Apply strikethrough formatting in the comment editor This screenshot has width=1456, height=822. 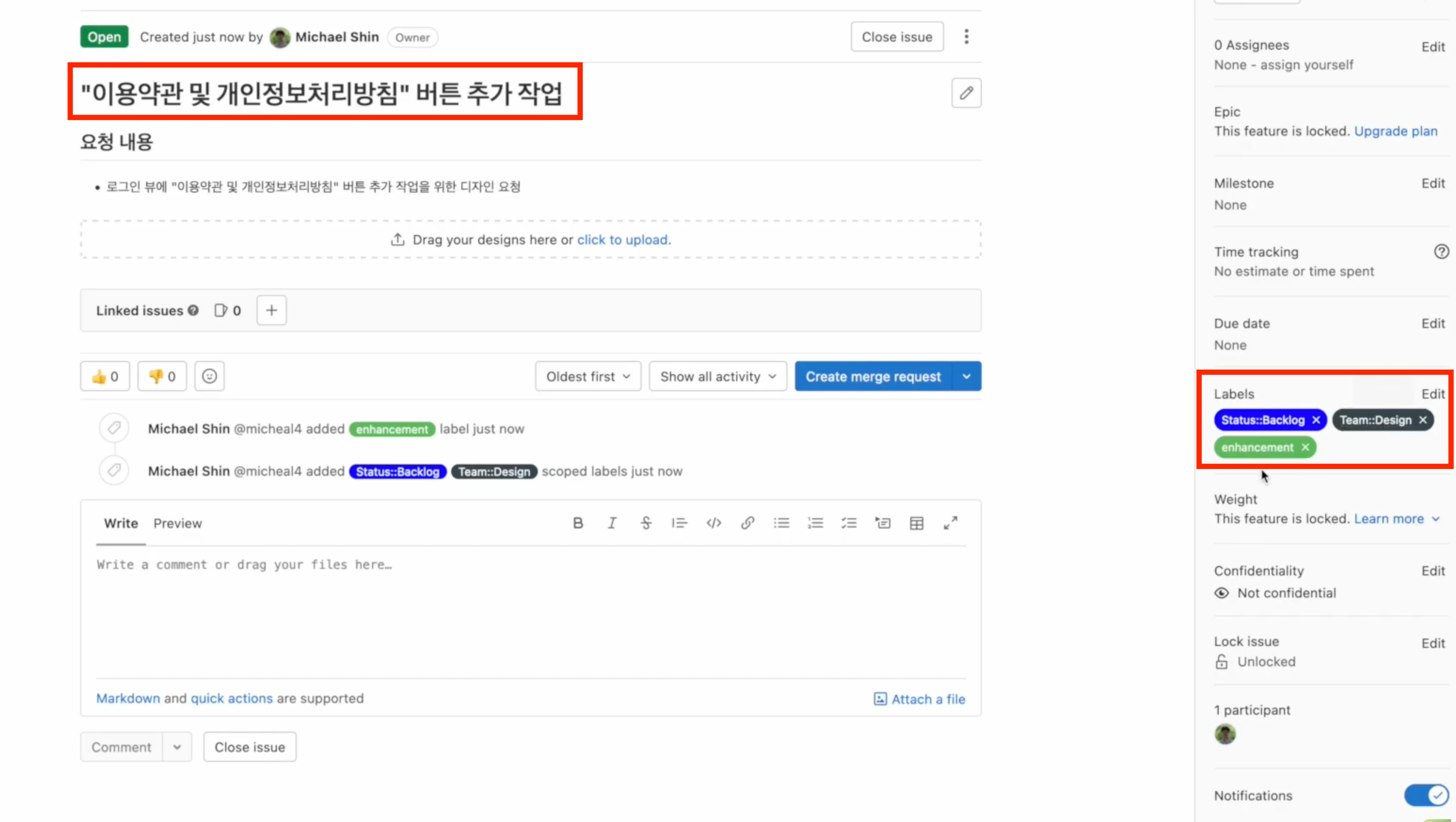point(646,522)
